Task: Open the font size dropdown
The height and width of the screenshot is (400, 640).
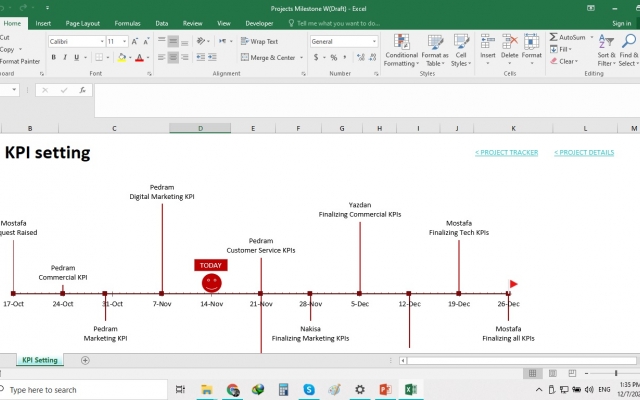Action: point(124,42)
